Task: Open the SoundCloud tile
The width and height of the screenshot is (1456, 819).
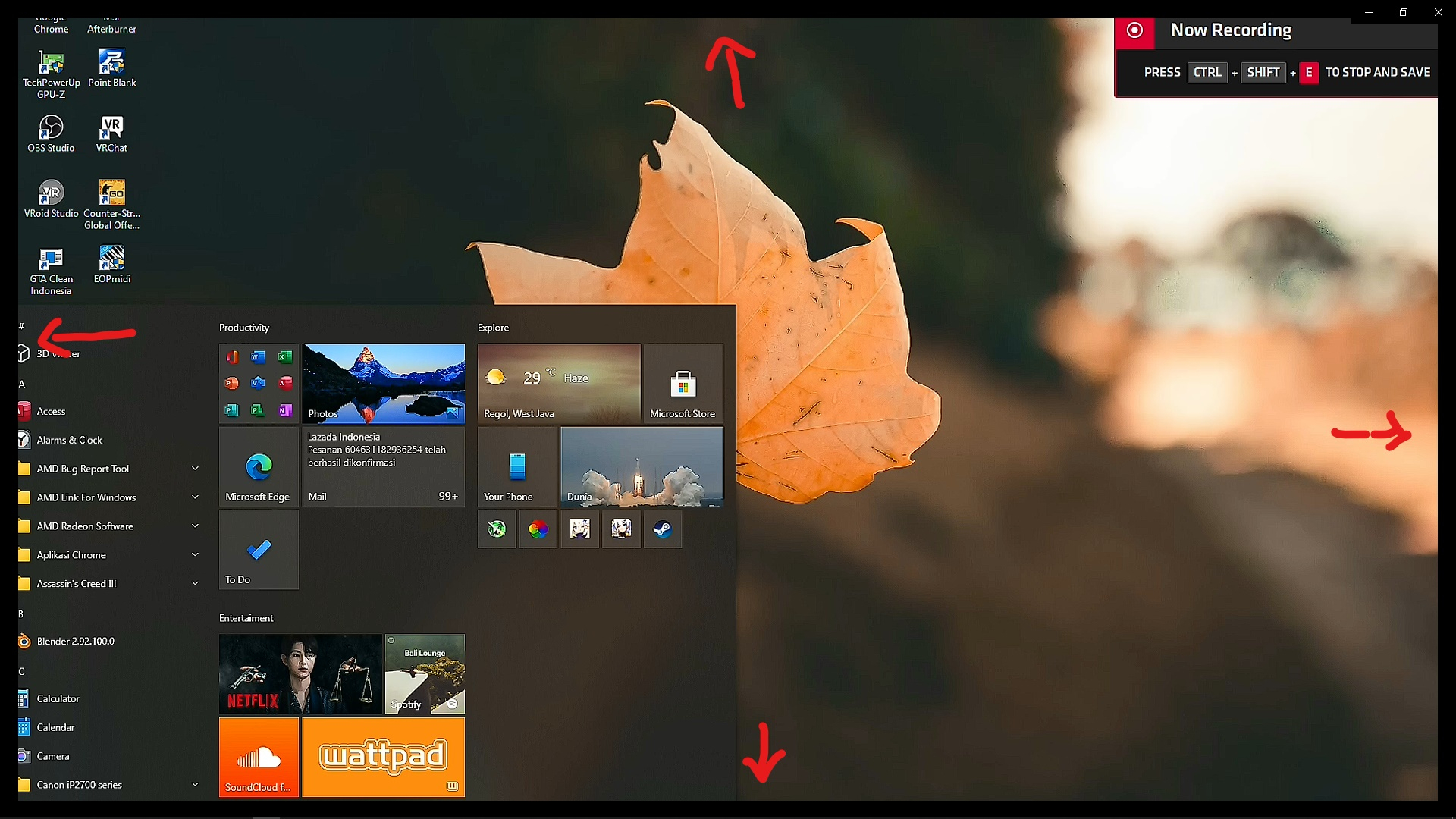Action: pos(259,757)
